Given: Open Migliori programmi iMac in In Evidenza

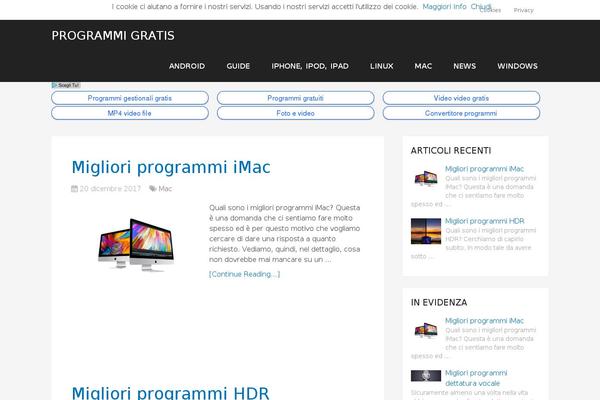Looking at the screenshot, I should click(484, 321).
